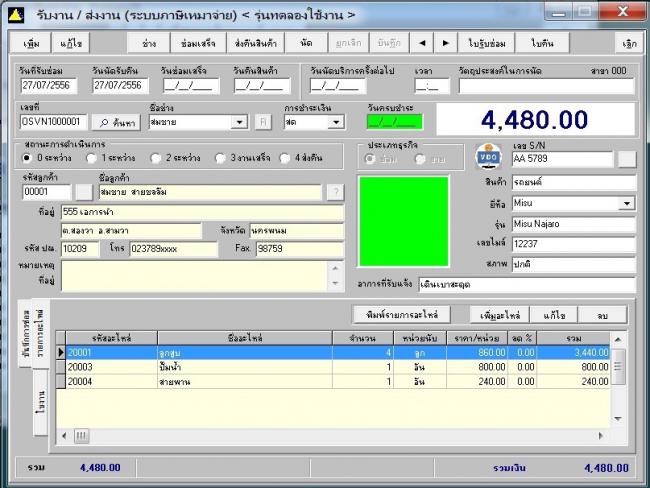Select status radio '3 งานเสร็จ'
This screenshot has width=650, height=488.
point(220,158)
